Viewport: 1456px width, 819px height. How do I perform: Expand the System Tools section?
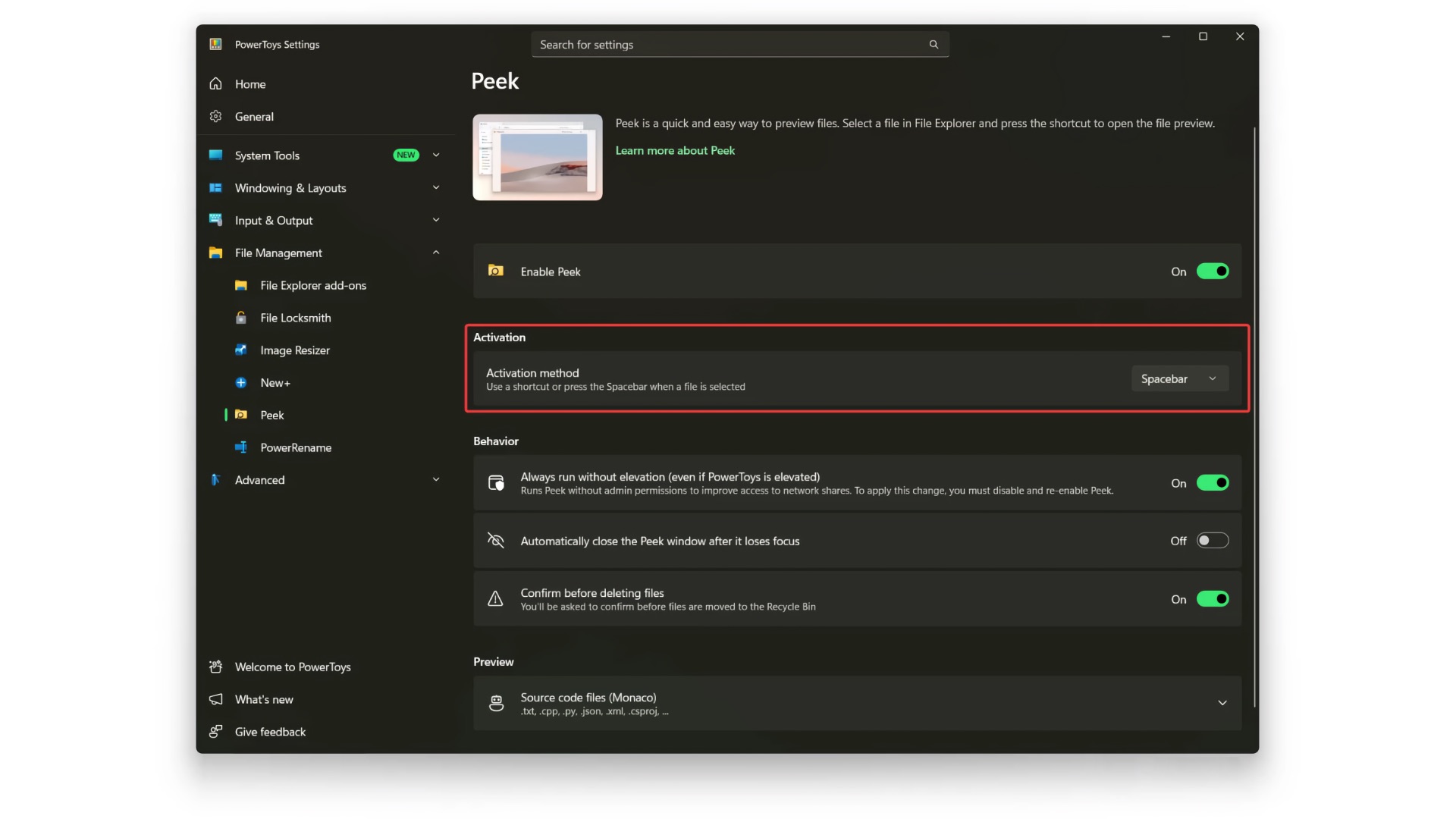point(436,155)
